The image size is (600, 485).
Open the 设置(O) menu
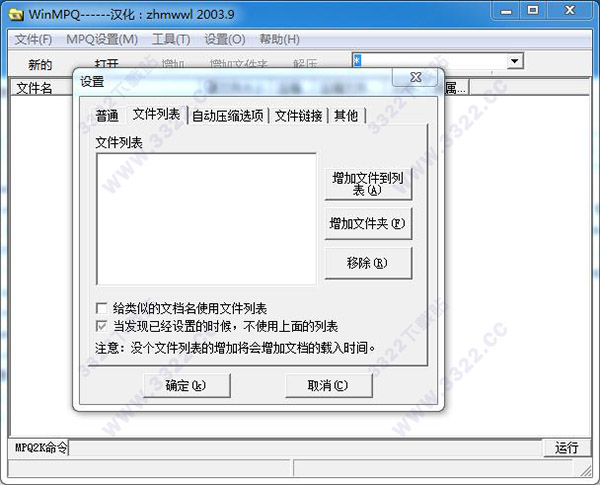pos(225,39)
